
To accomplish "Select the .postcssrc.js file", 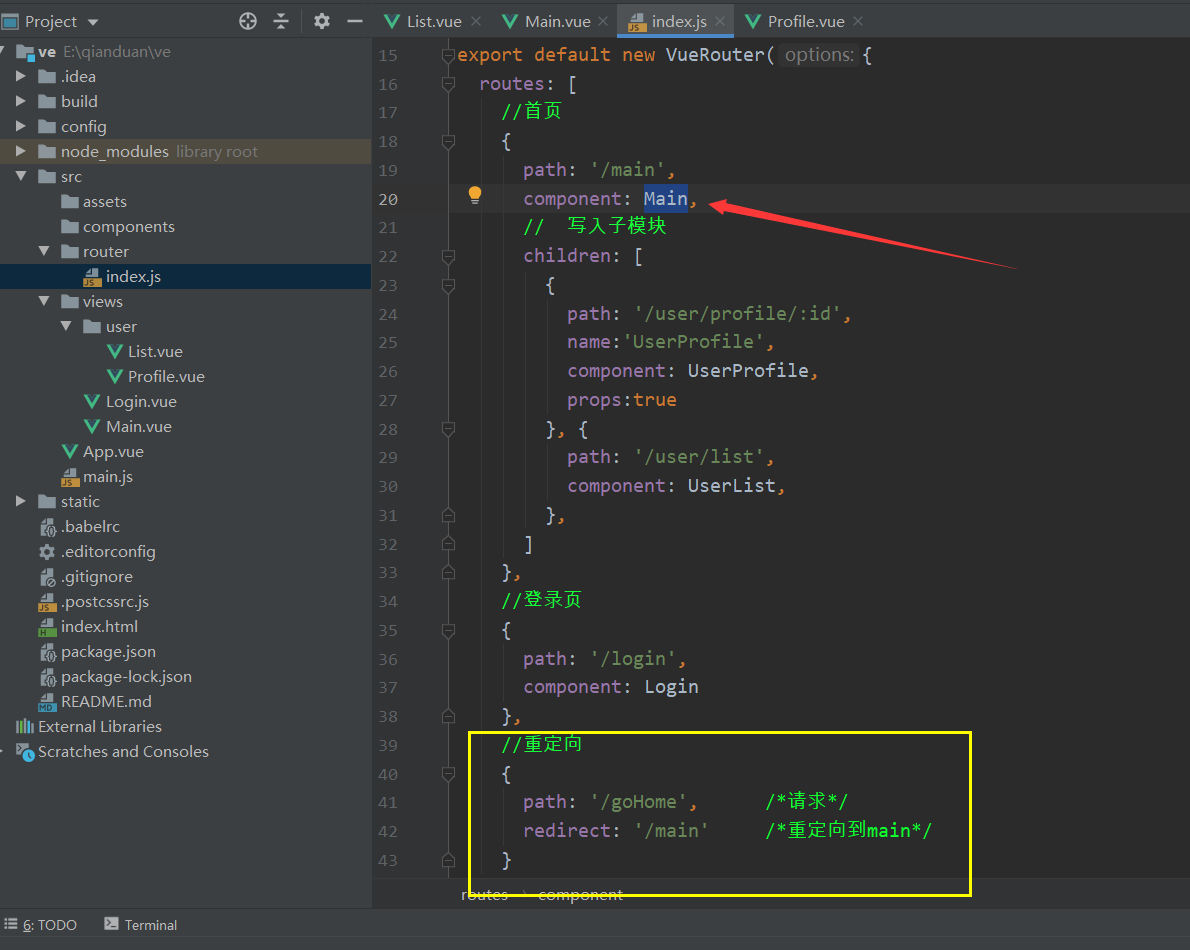I will tap(93, 602).
